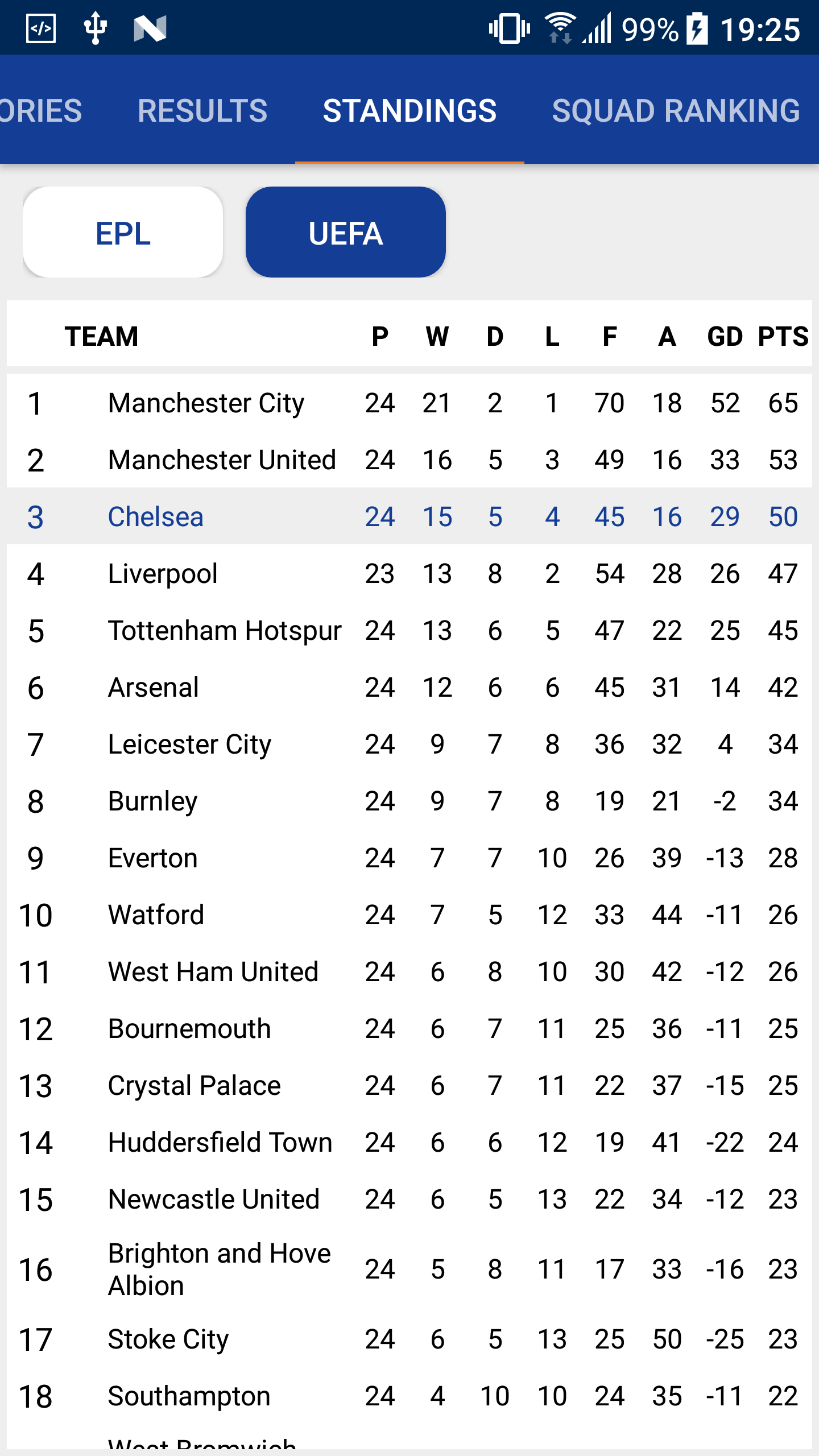Open the Results tab

click(202, 110)
